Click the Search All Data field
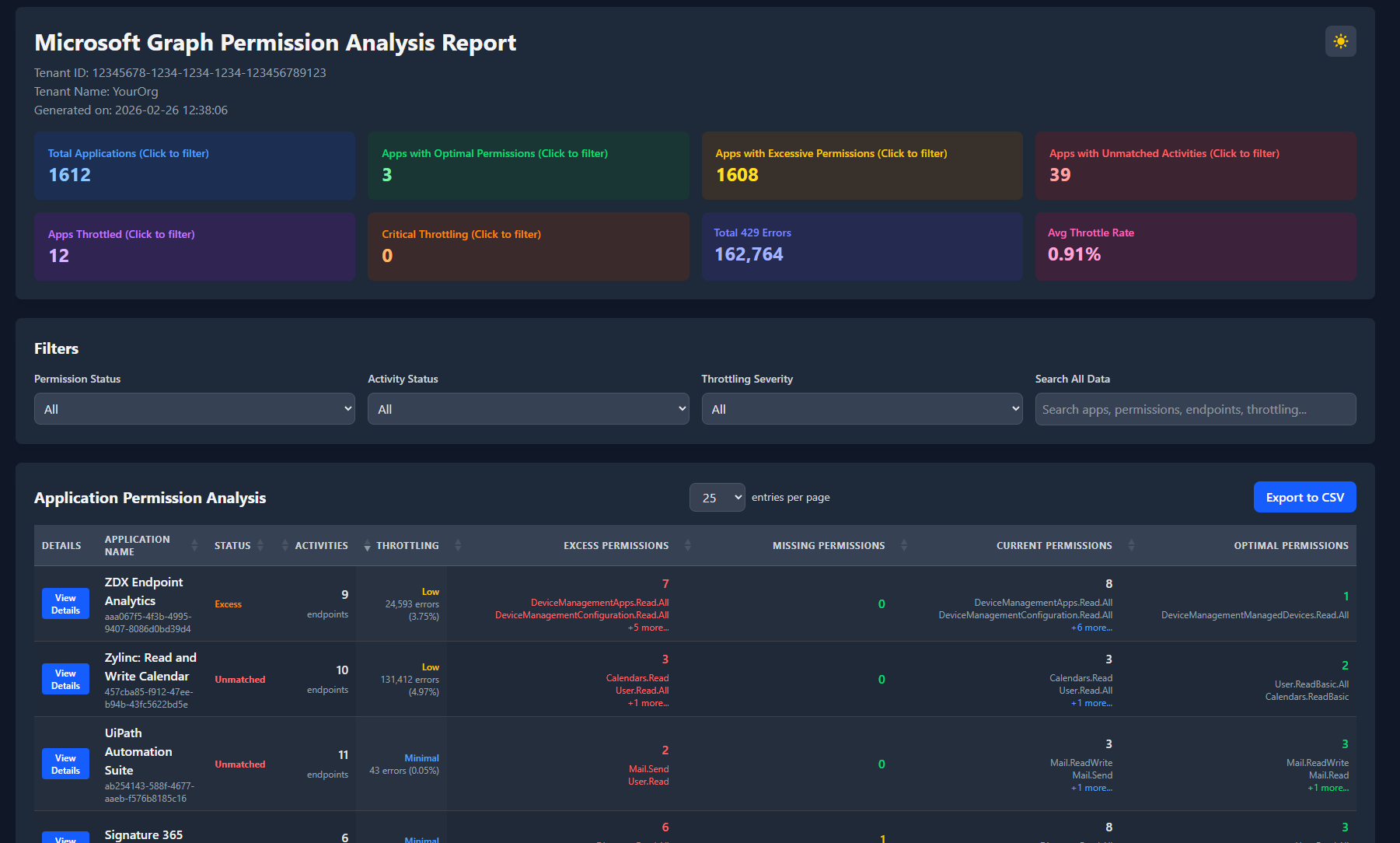The width and height of the screenshot is (1400, 843). pos(1195,408)
